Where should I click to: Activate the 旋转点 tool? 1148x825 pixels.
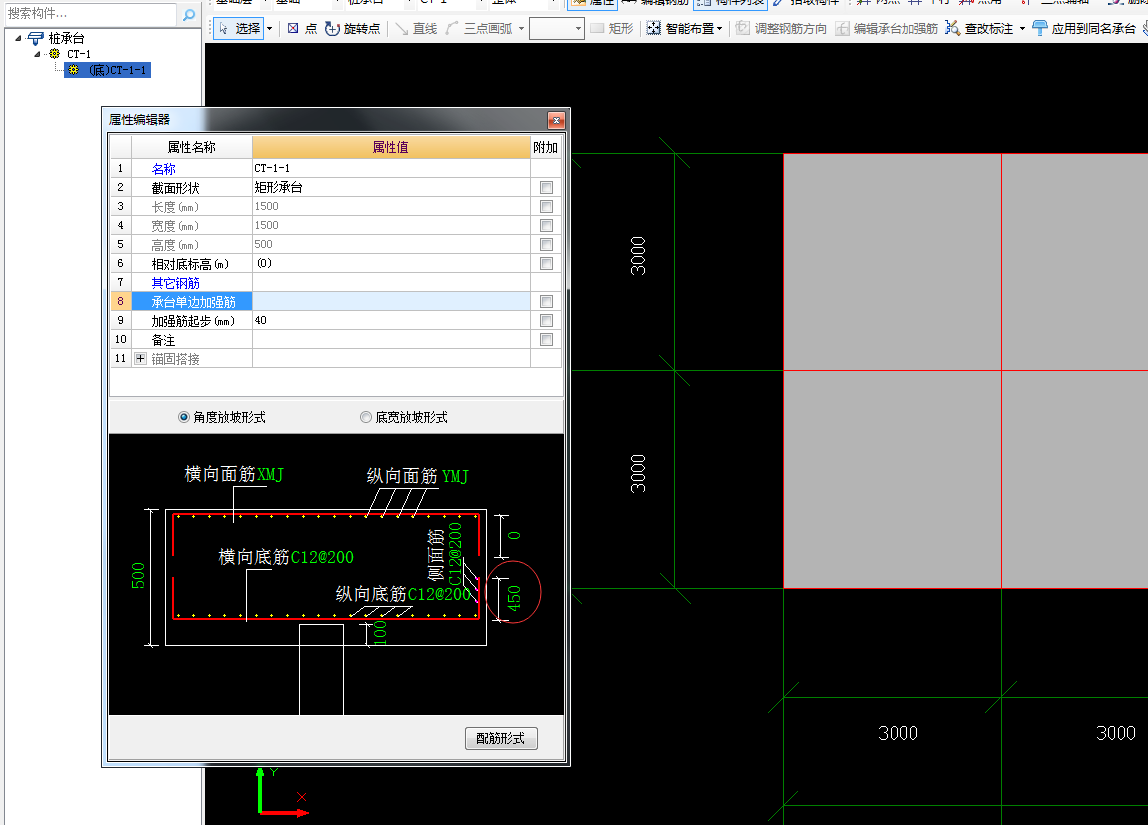pos(353,29)
